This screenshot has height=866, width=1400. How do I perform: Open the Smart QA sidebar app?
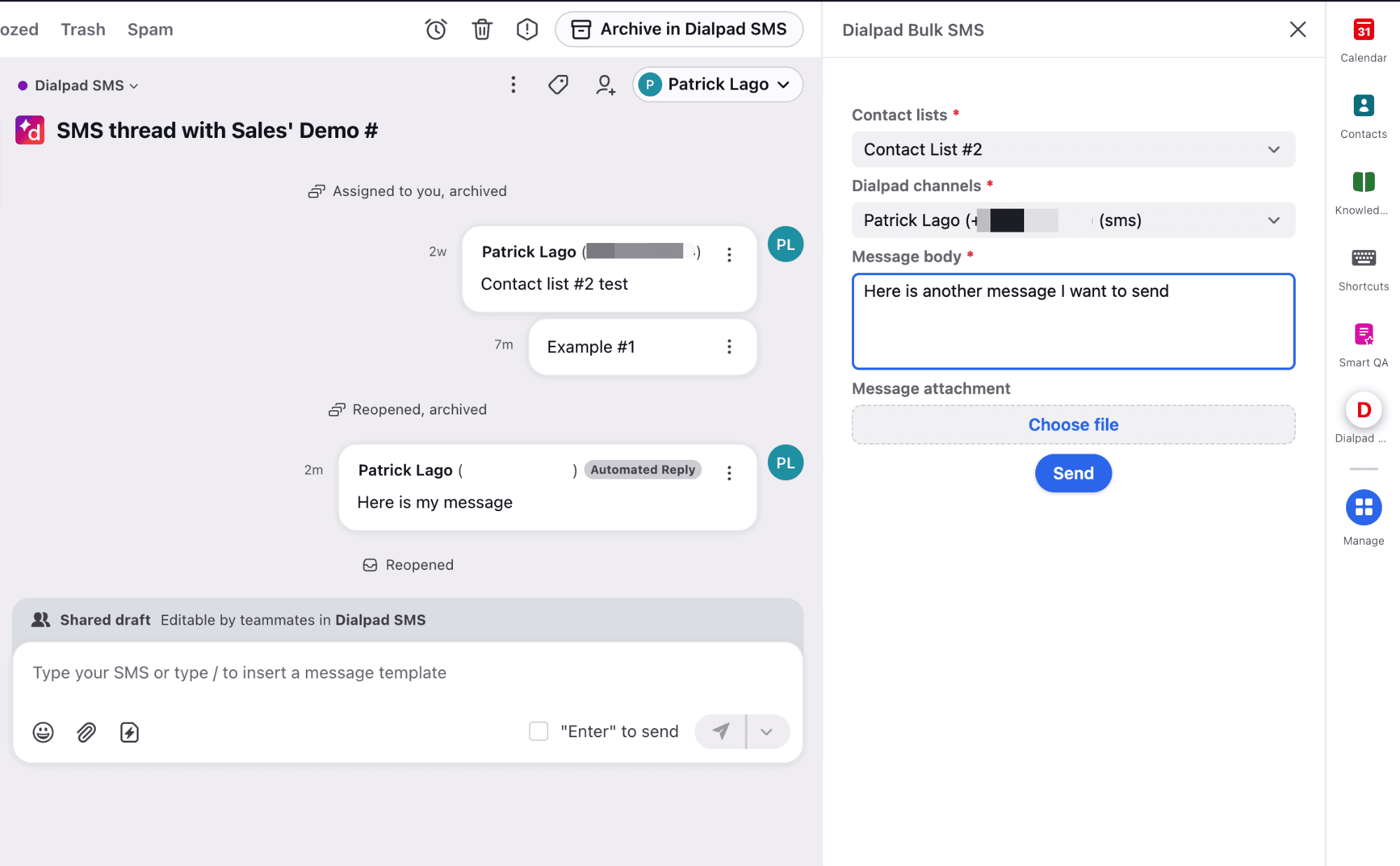[x=1364, y=344]
